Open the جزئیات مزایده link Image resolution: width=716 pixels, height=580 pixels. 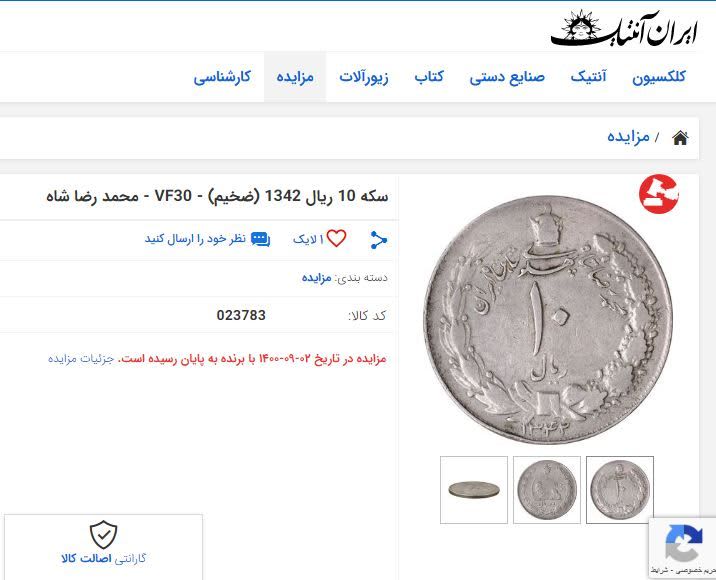click(81, 359)
